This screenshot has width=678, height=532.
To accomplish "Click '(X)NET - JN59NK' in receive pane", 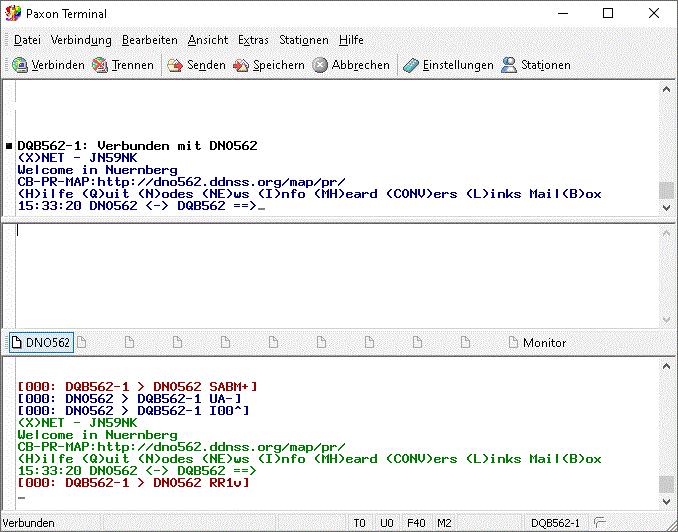I will 77,158.
